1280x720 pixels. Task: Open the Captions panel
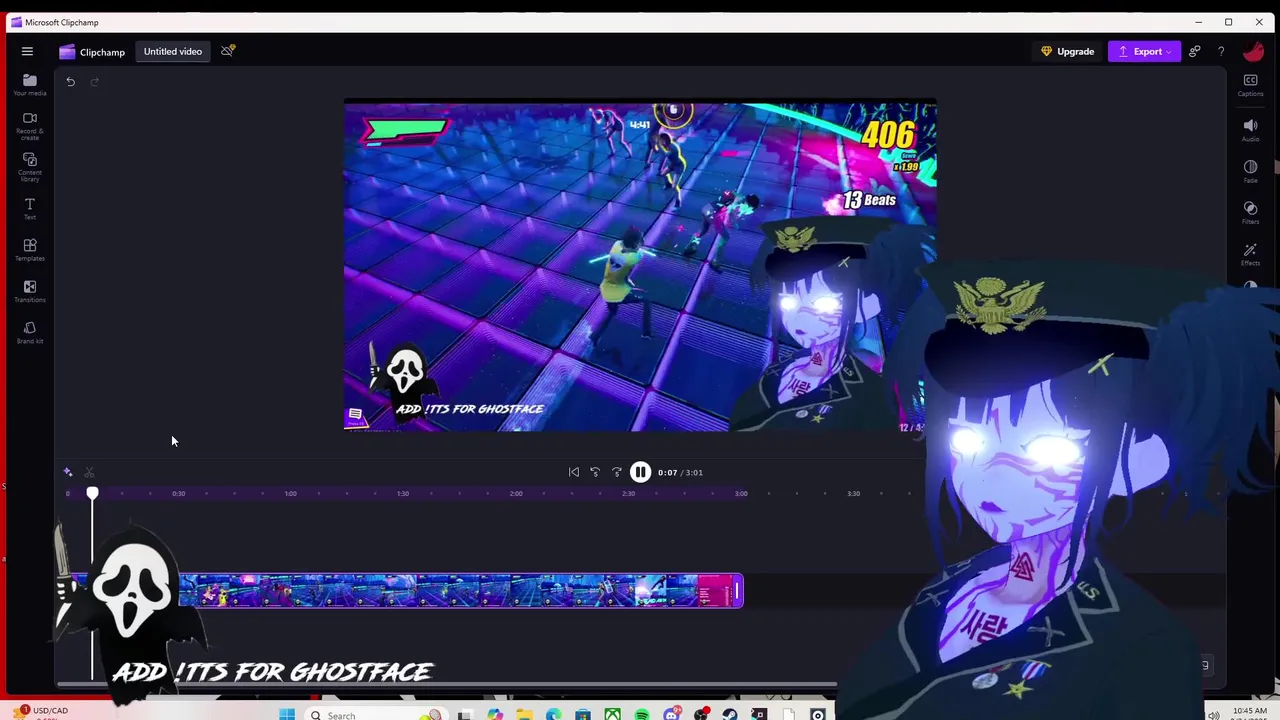tap(1250, 85)
